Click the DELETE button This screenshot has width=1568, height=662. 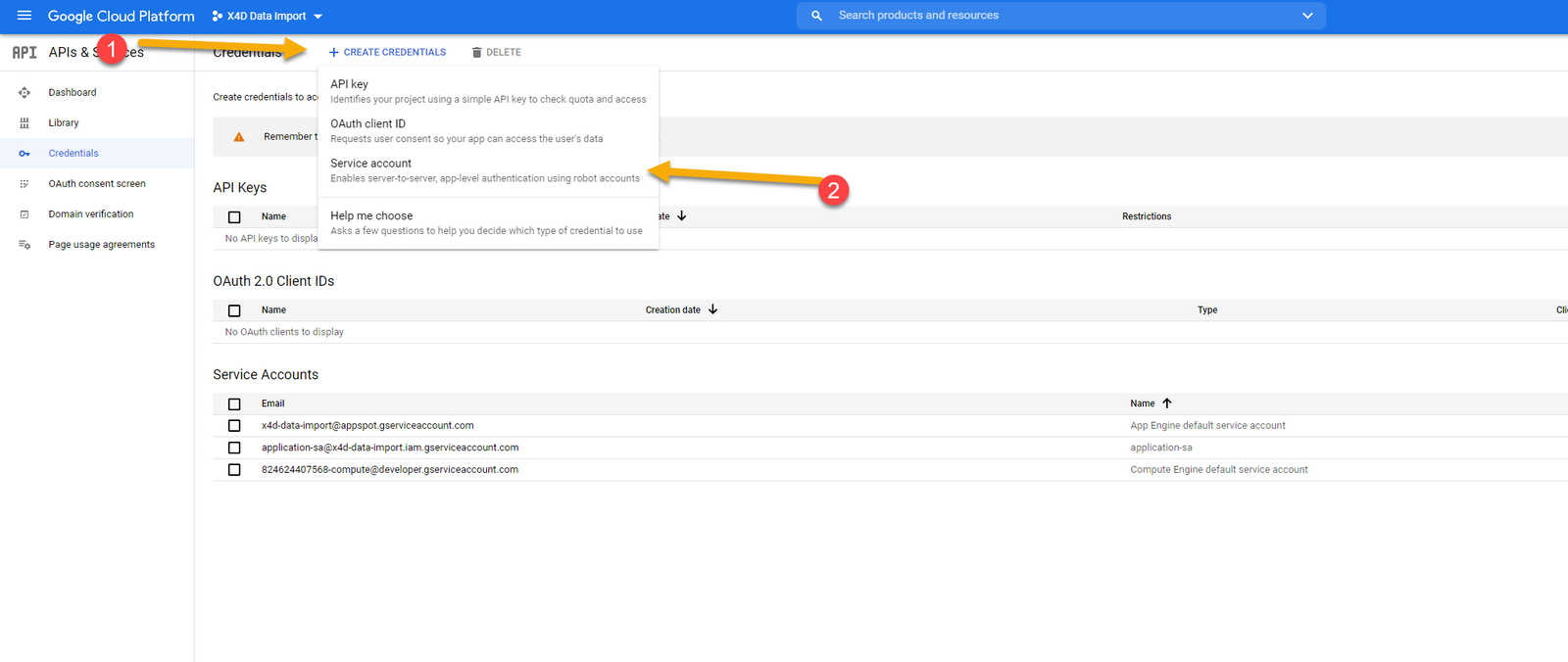pyautogui.click(x=496, y=53)
